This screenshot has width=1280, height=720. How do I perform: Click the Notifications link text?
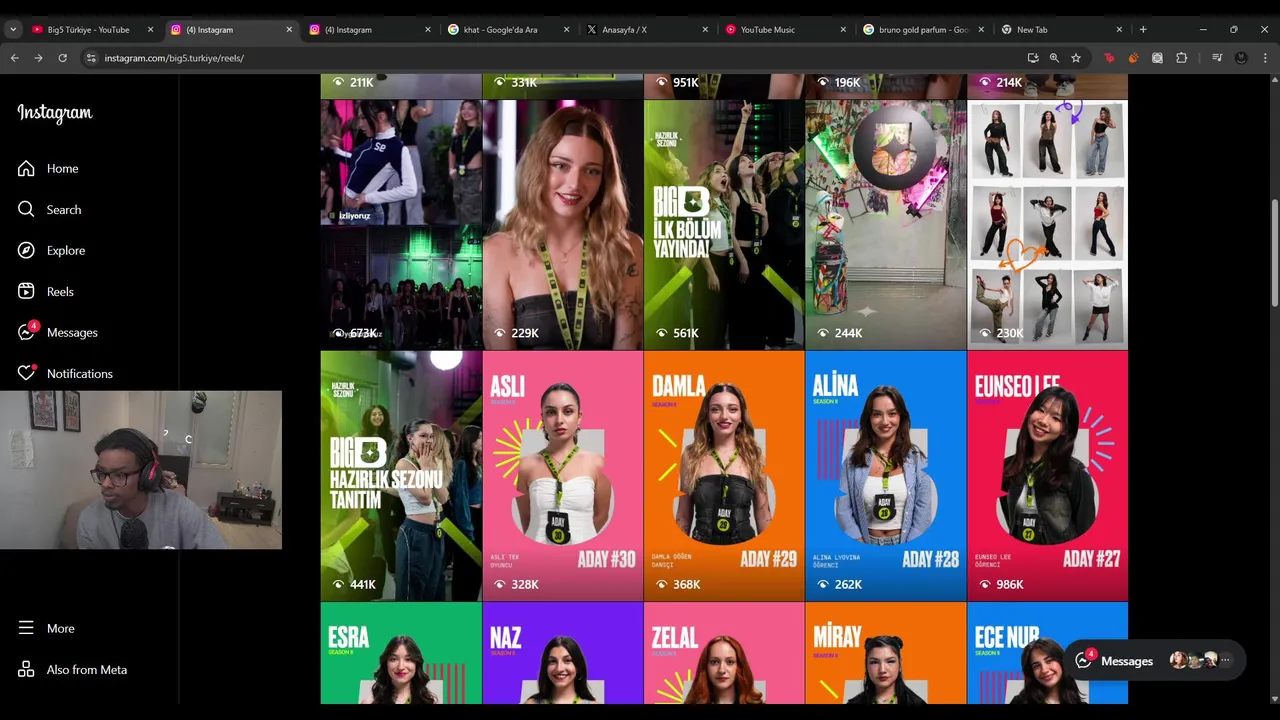(80, 373)
